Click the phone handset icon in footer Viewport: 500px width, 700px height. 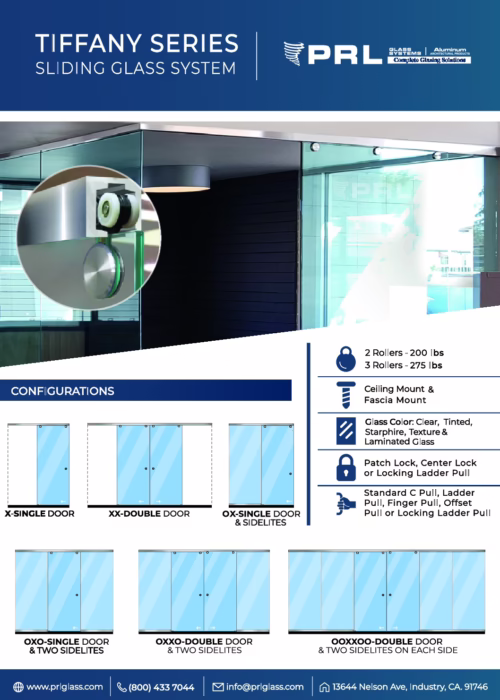pyautogui.click(x=121, y=687)
